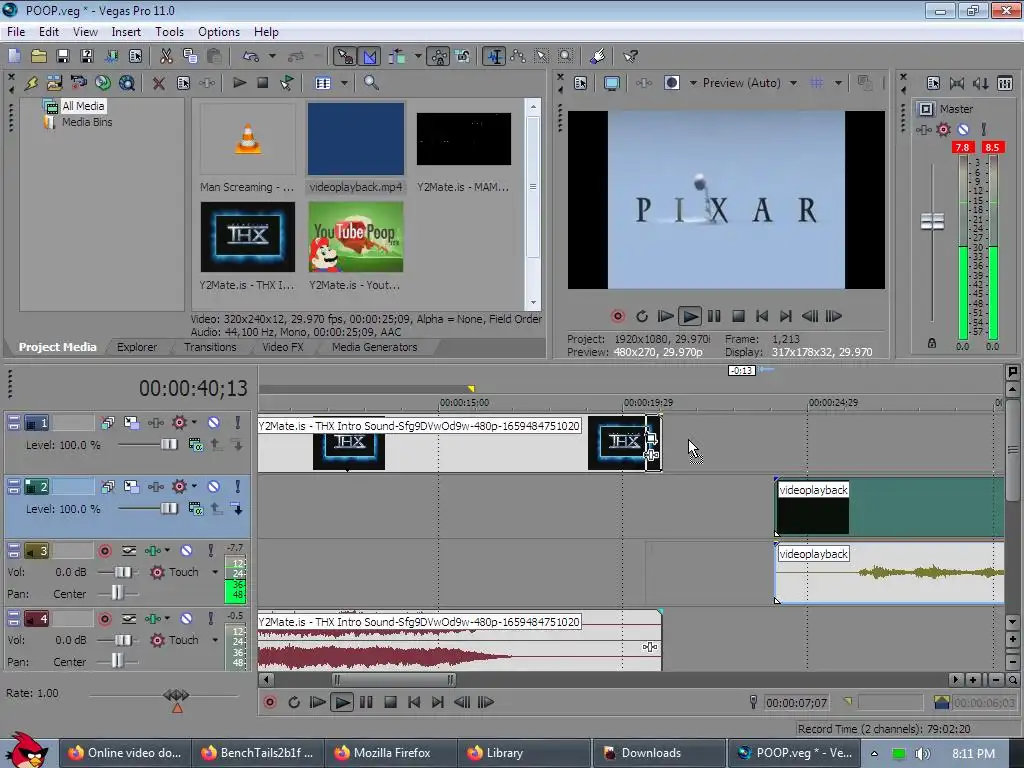Image resolution: width=1024 pixels, height=768 pixels.
Task: Search the media bins with the magnifier icon
Action: click(371, 83)
